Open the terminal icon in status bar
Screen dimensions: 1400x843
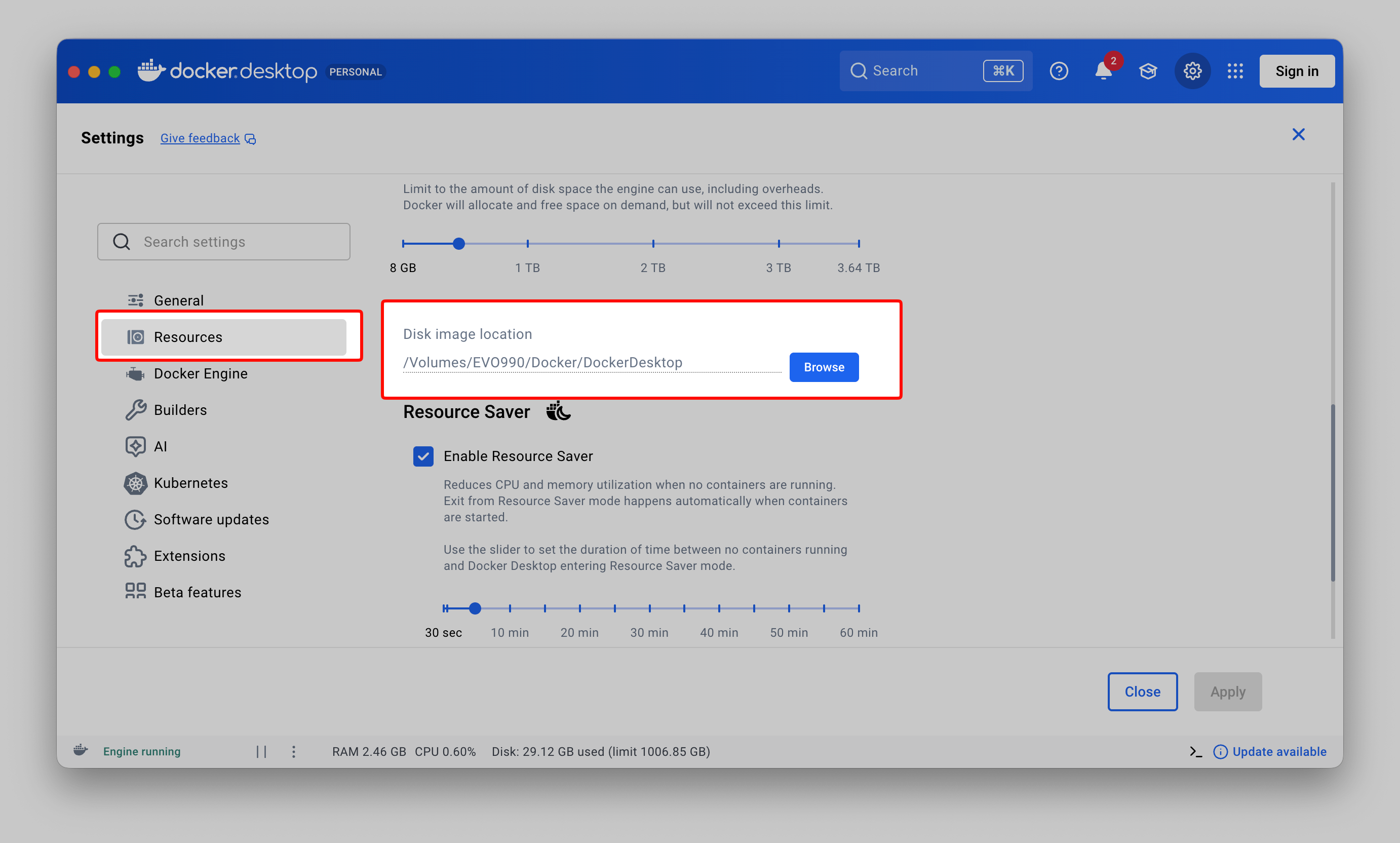[1195, 751]
